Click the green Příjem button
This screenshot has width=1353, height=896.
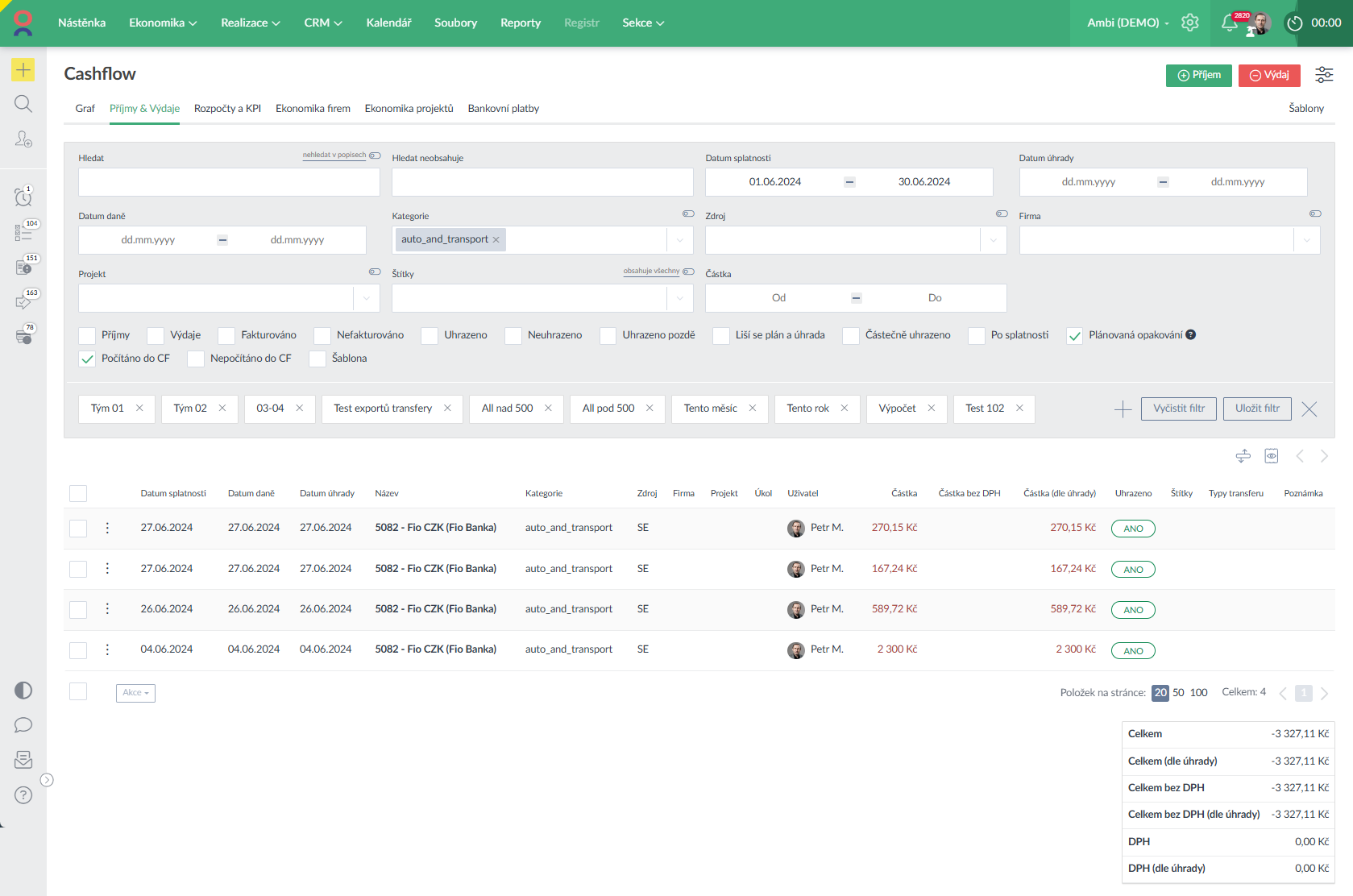pos(1198,75)
